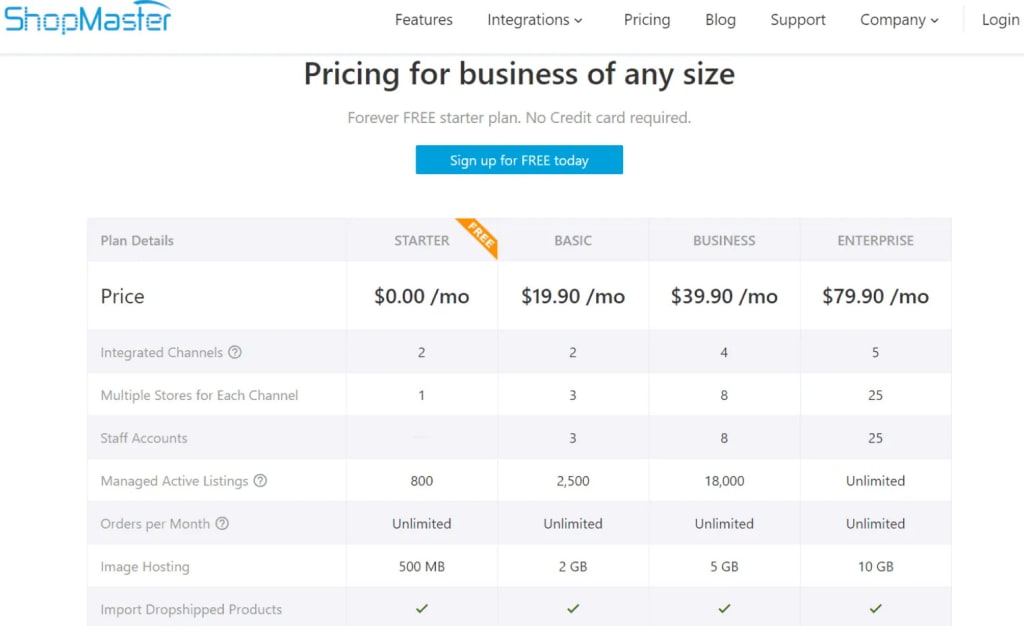Click Enterprise Unlimited Managed Active Listings value
1024x626 pixels.
[875, 481]
